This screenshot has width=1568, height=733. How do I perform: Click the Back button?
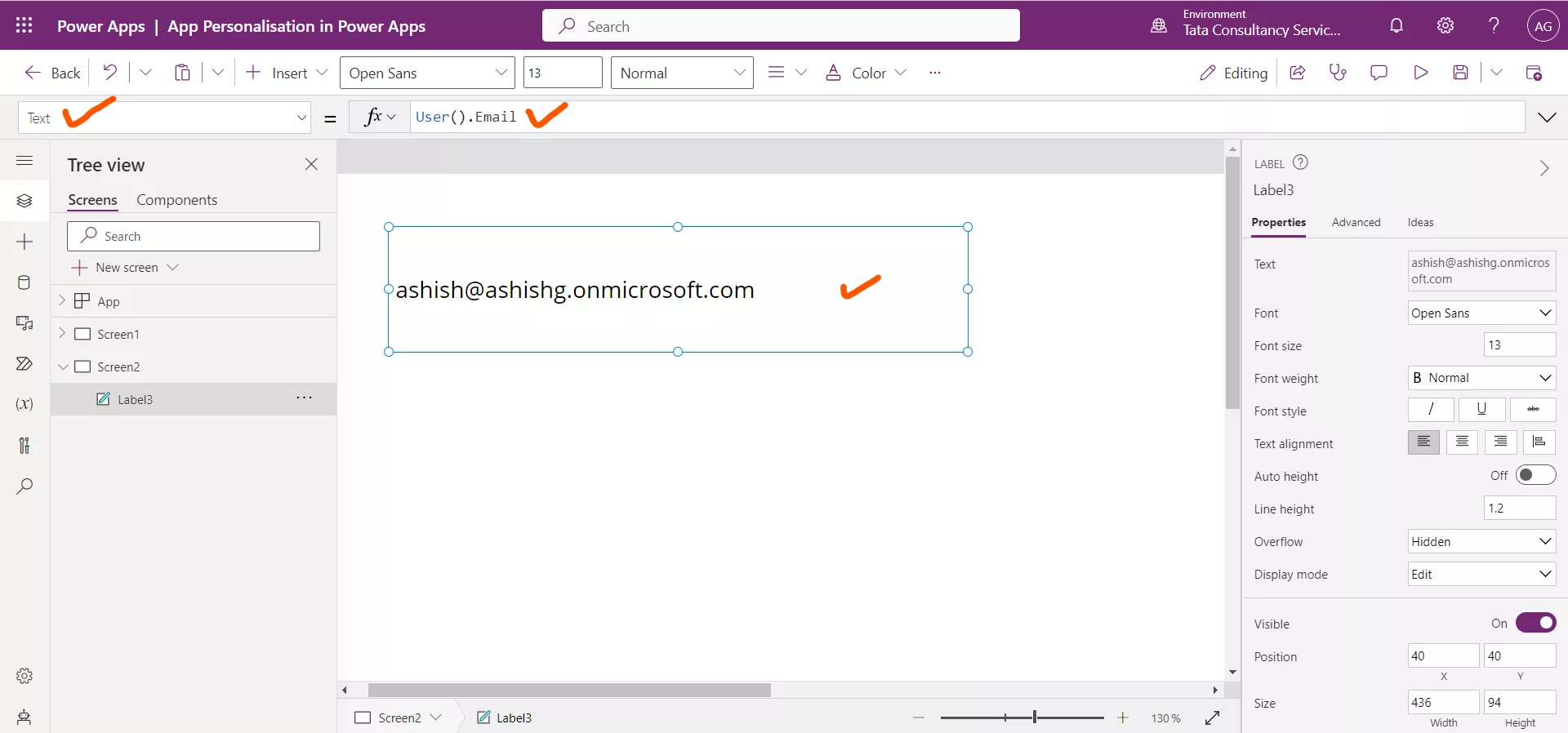pyautogui.click(x=52, y=73)
